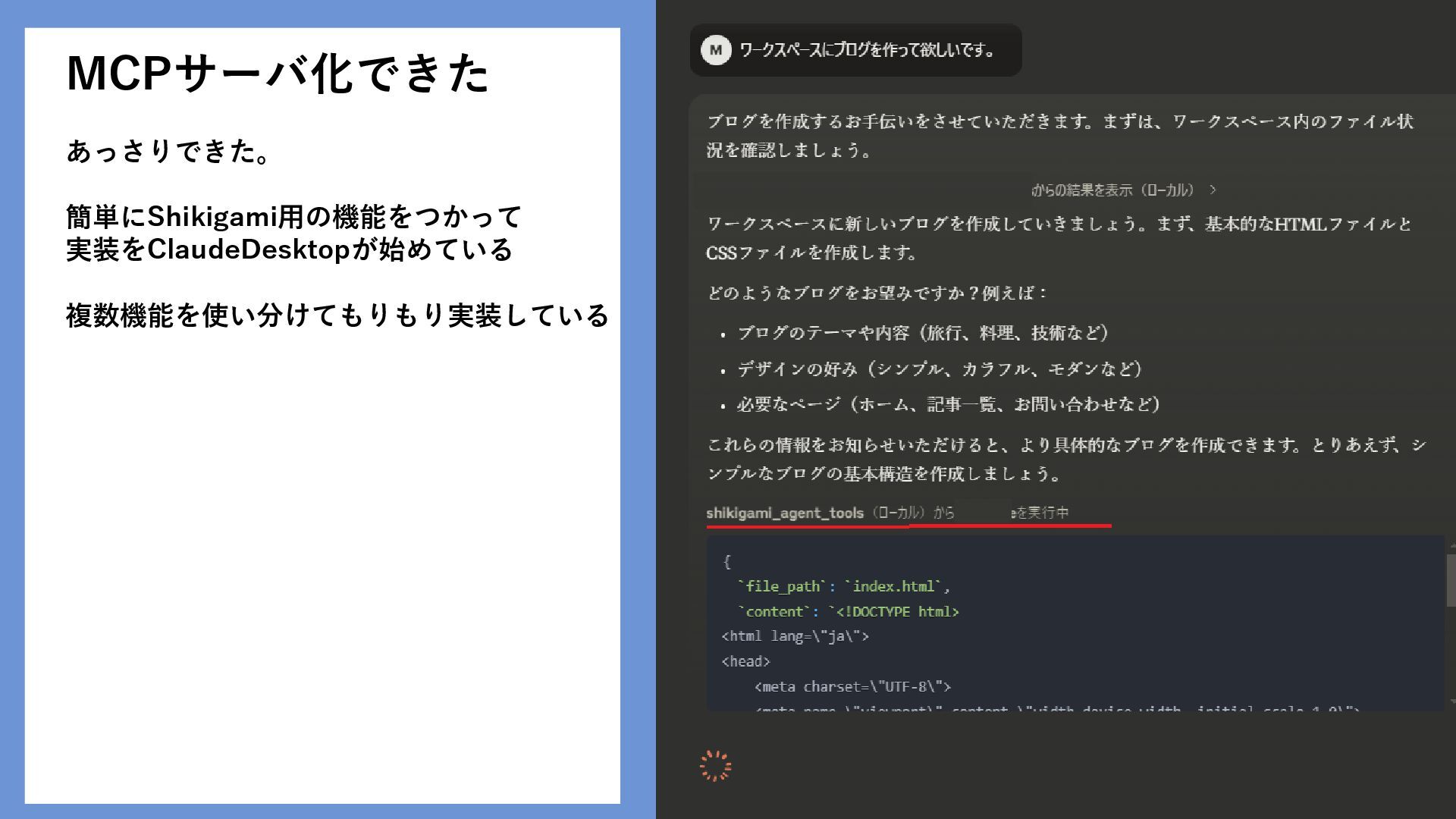The image size is (1456, 819).
Task: Expand the "からの結果を表示（ローカル）" chevron
Action: click(1213, 190)
